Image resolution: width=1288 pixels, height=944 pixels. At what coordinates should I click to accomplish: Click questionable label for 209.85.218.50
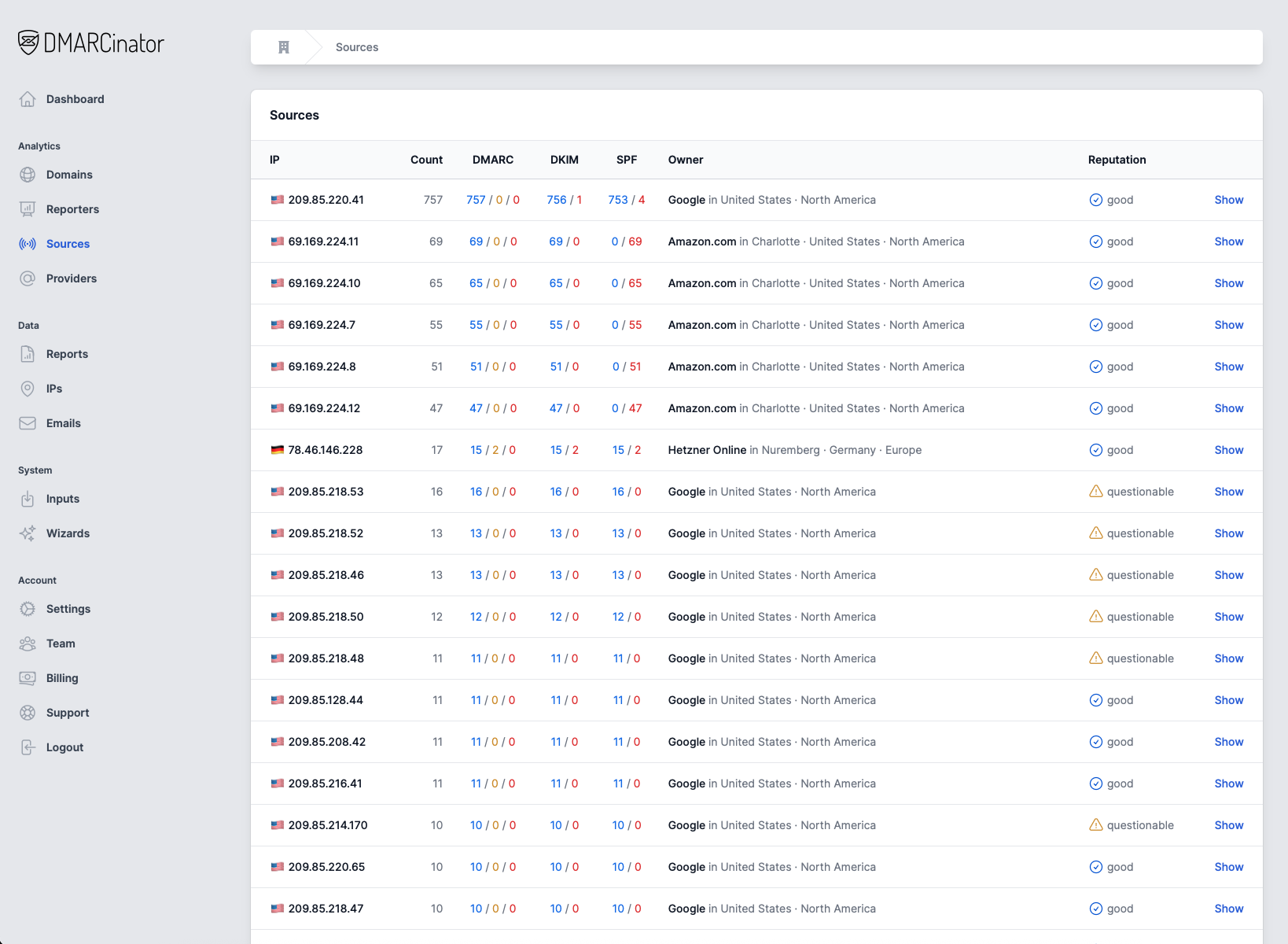tap(1140, 617)
